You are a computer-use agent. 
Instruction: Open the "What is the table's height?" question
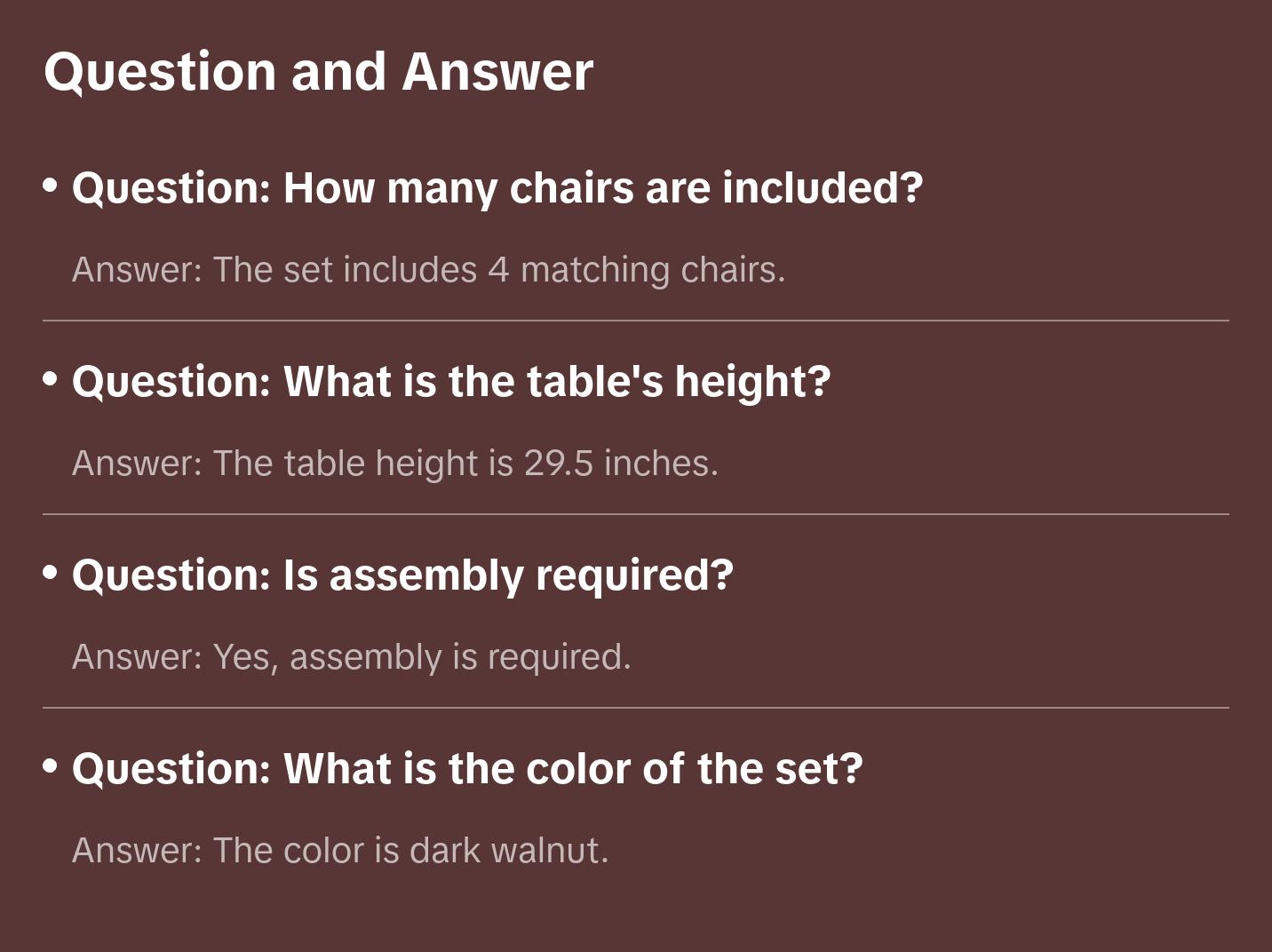pos(451,382)
